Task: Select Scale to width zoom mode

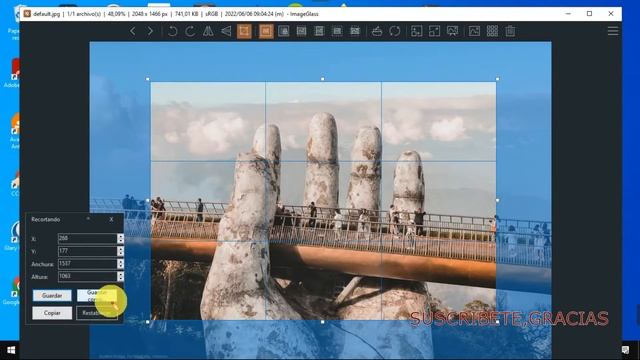Action: point(301,31)
